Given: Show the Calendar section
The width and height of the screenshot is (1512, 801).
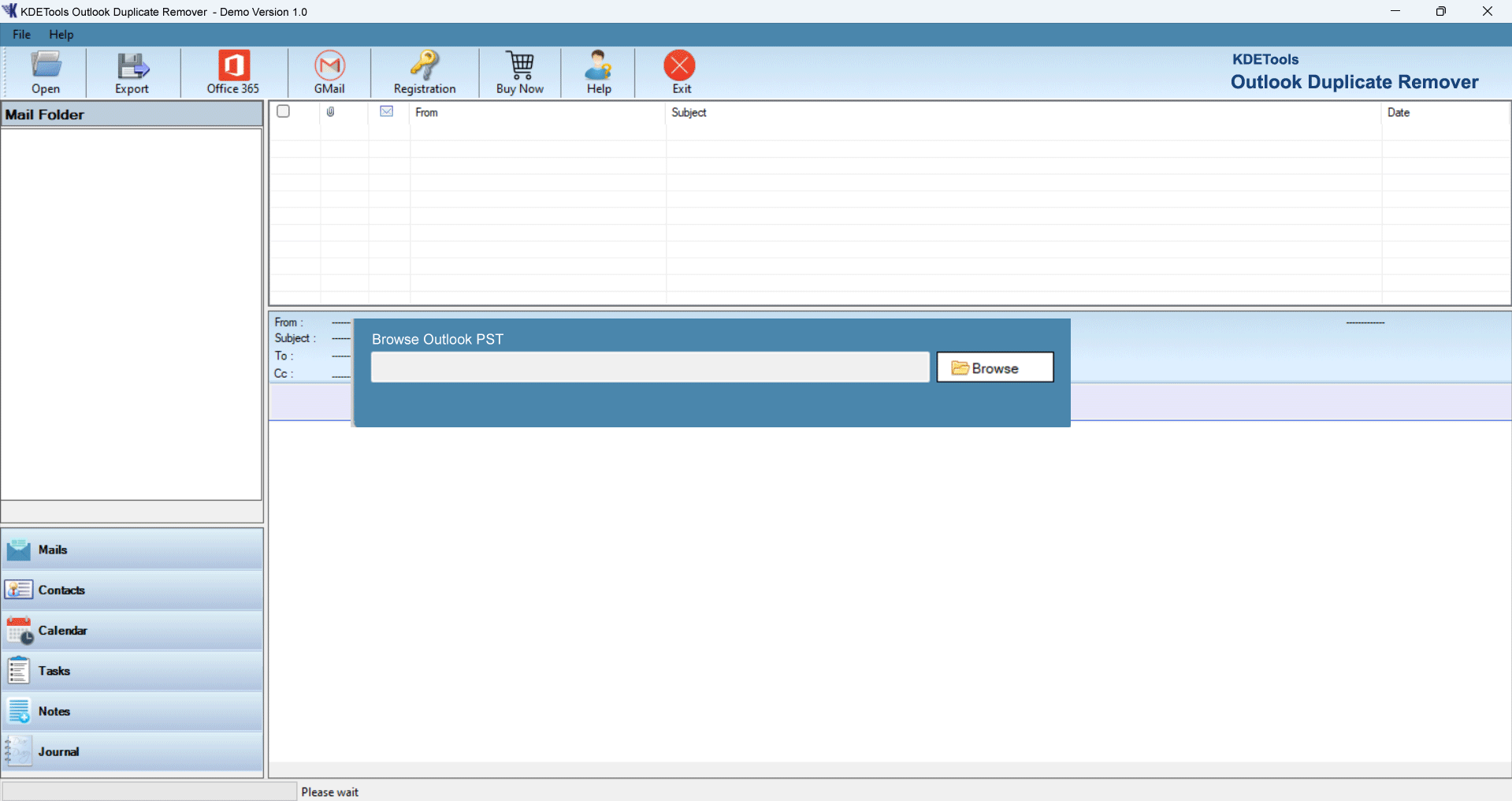Looking at the screenshot, I should coord(132,631).
